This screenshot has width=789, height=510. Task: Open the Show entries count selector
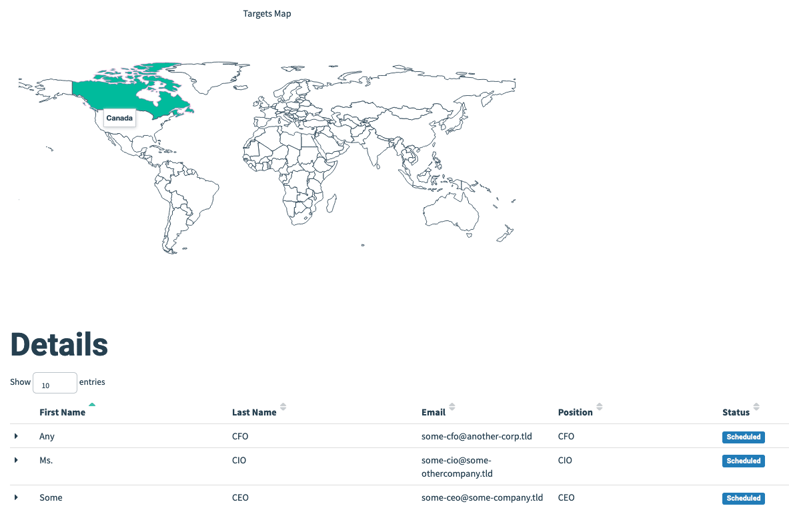tap(55, 383)
